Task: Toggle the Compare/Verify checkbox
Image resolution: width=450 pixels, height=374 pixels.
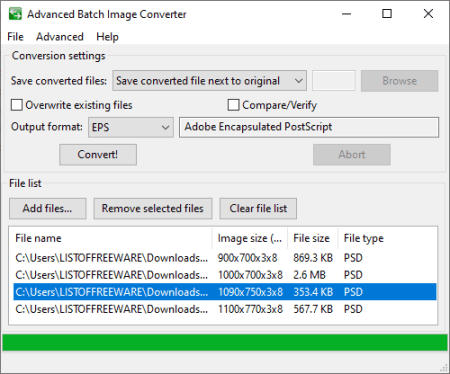Action: [233, 105]
